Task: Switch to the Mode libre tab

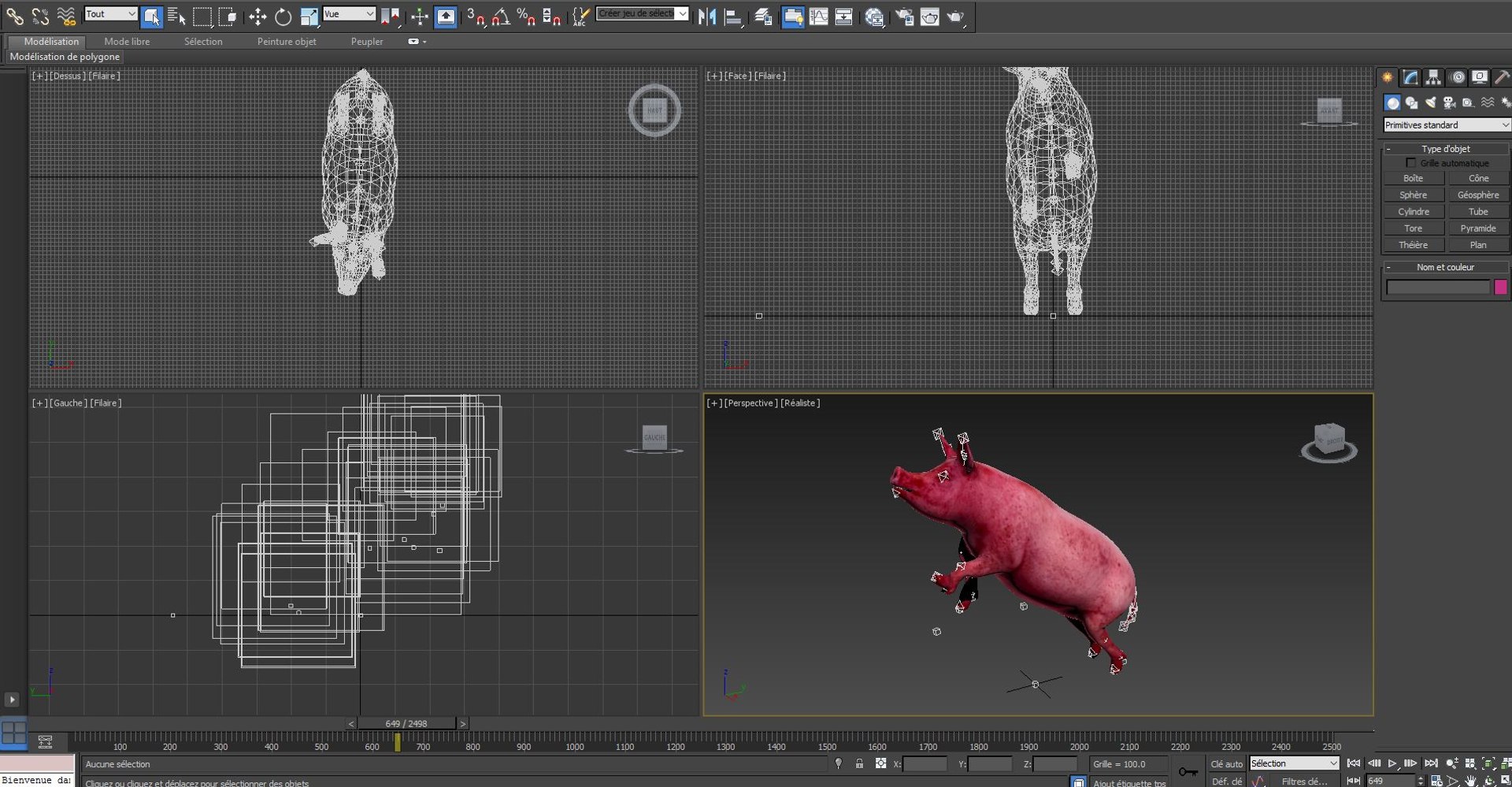Action: 127,42
